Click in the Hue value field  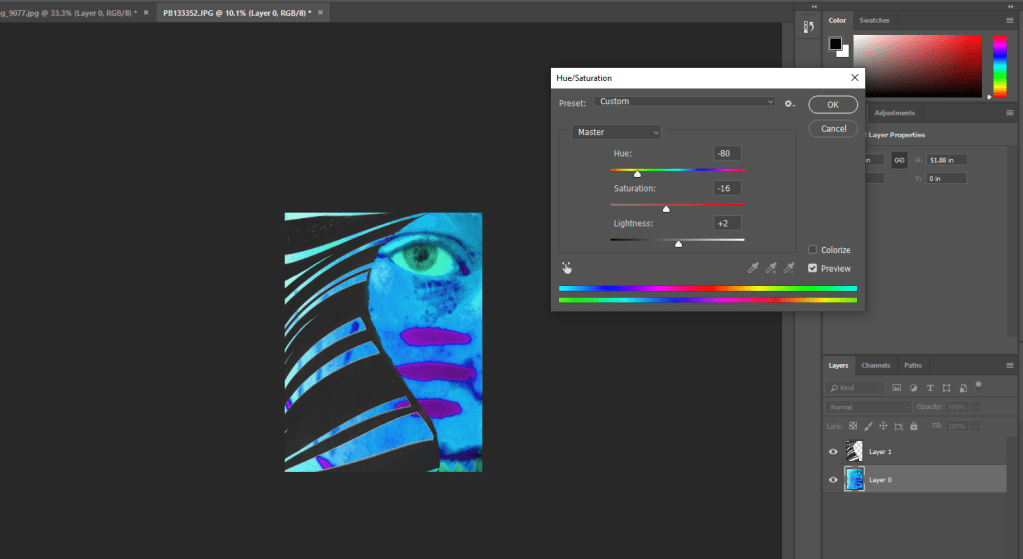tap(727, 153)
